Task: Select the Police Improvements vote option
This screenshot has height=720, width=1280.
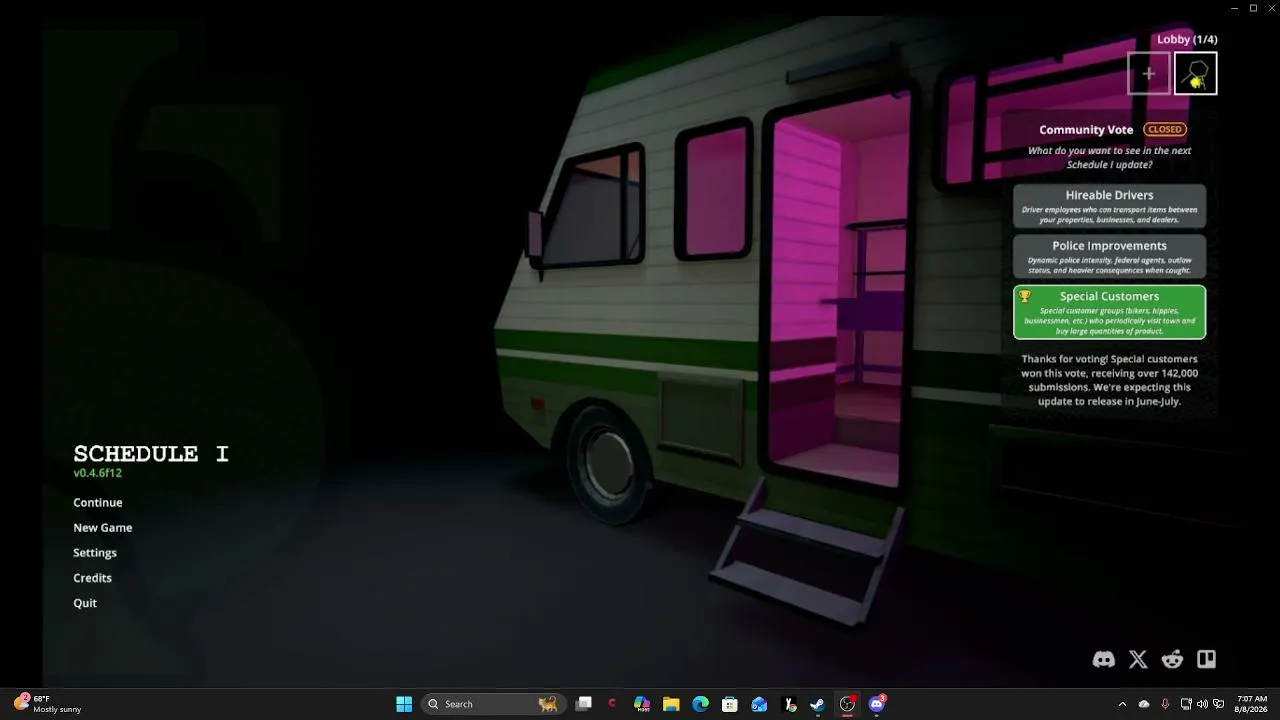Action: [x=1110, y=256]
